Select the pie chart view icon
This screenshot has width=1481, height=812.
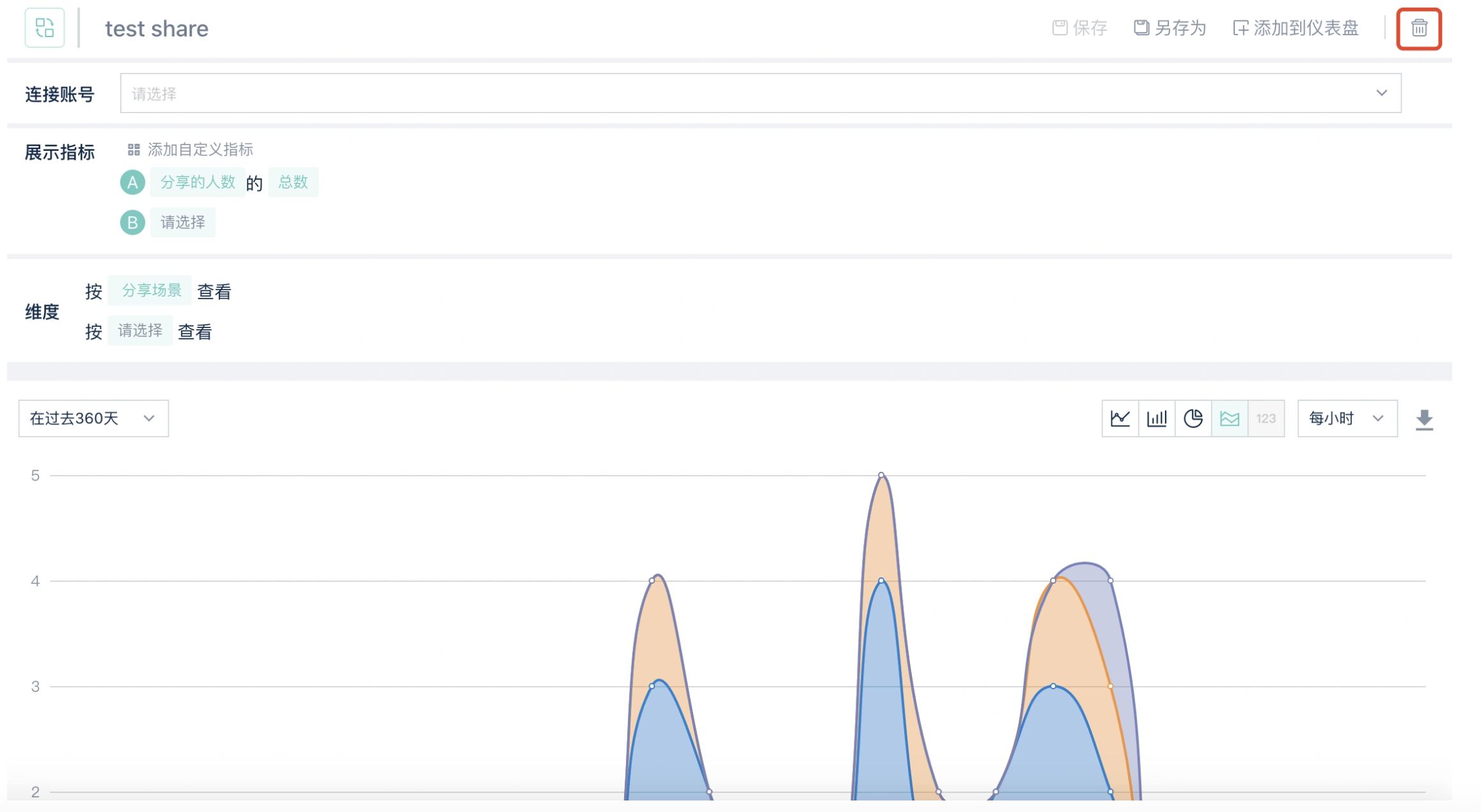(1193, 419)
